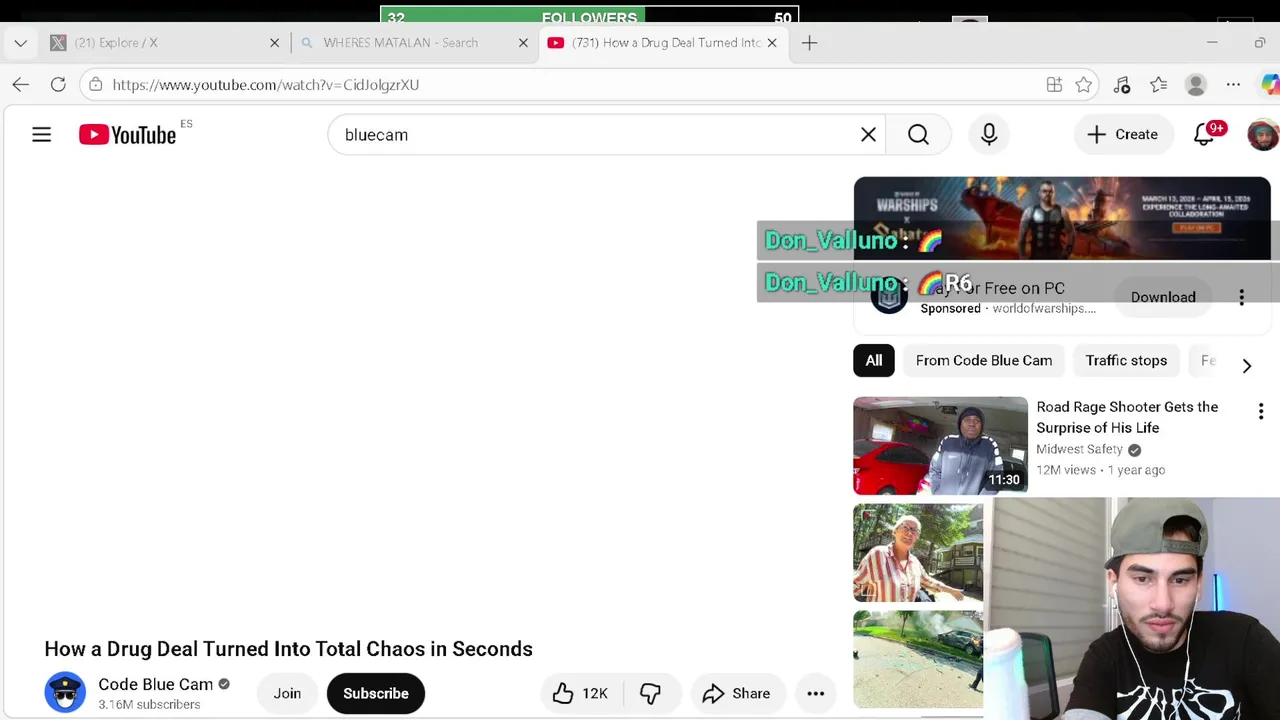This screenshot has height=720, width=1280.
Task: Click the Join button
Action: coord(287,693)
